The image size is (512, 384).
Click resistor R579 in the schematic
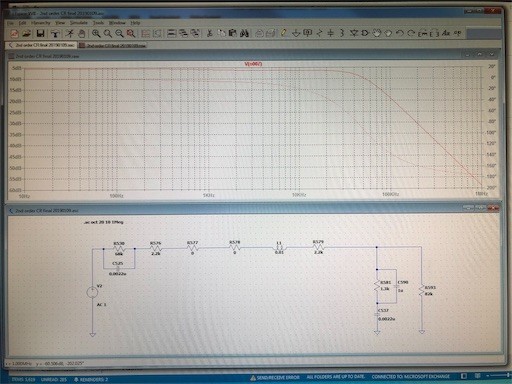pos(318,247)
